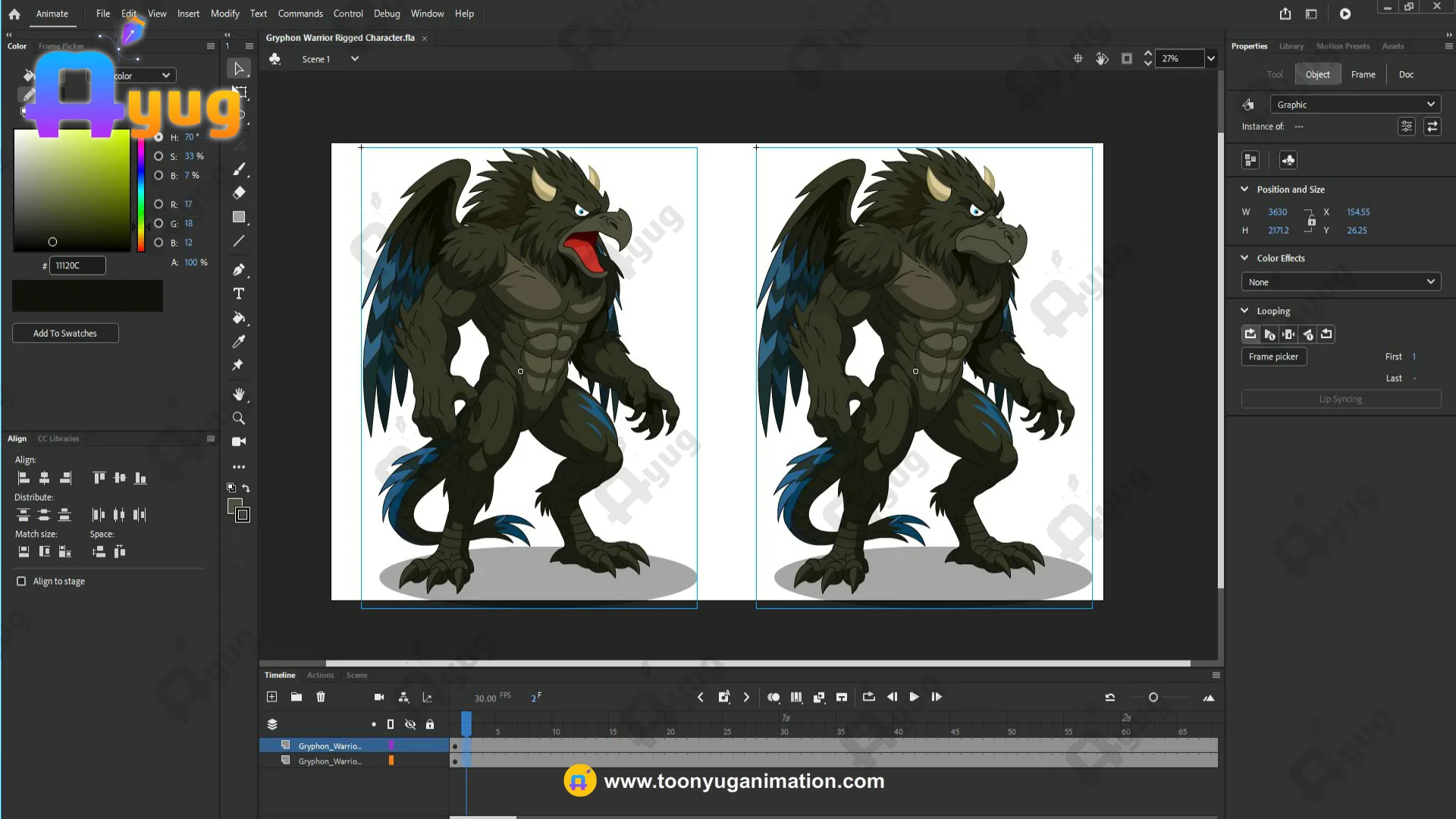1456x819 pixels.
Task: Select the Text tool
Action: pos(239,293)
